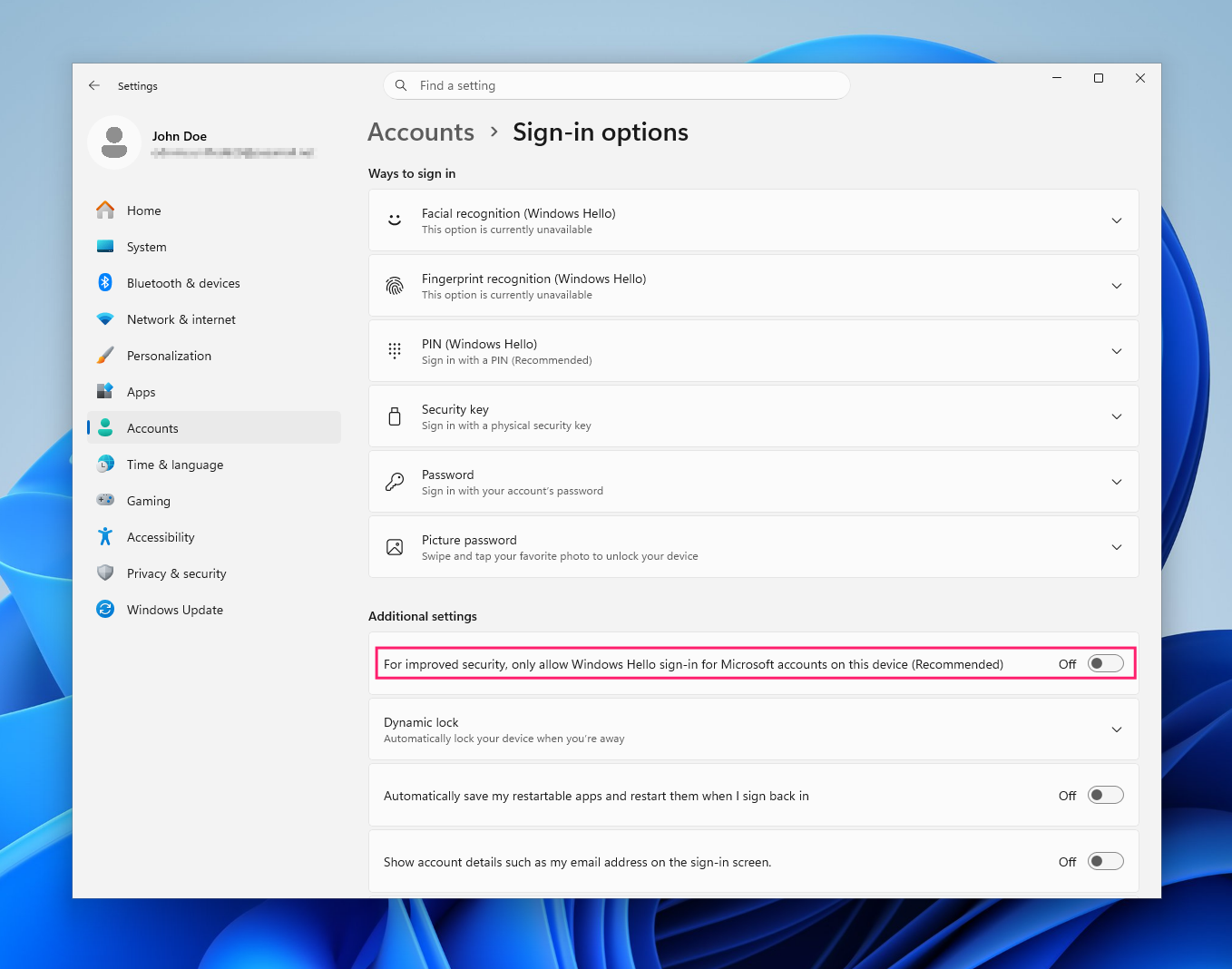Open Accessibility settings

[214, 537]
